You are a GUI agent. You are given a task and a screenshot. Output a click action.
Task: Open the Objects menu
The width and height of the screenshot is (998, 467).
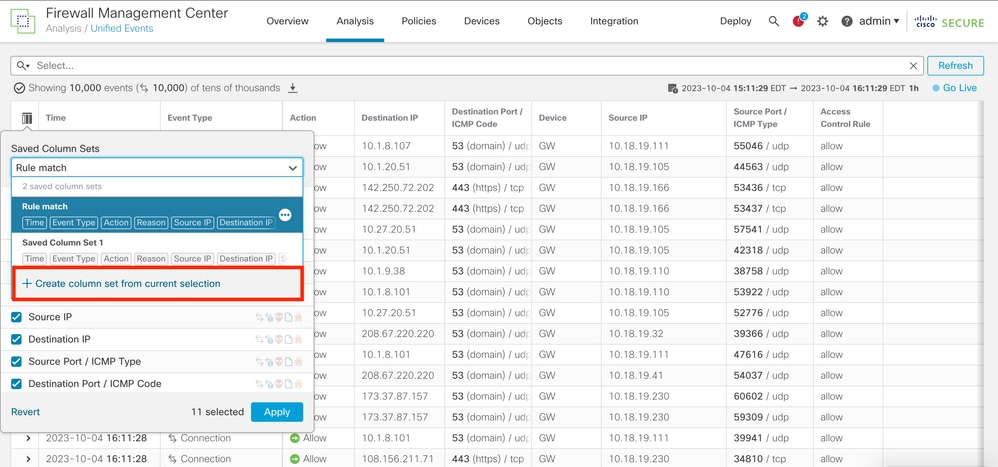[545, 21]
